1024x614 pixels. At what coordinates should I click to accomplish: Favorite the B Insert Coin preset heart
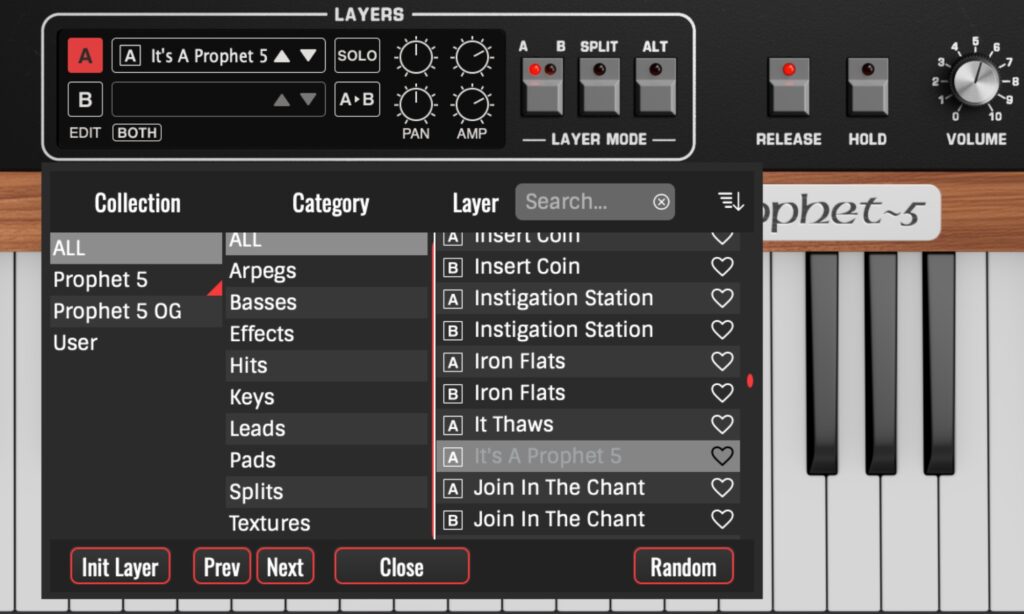pos(722,267)
